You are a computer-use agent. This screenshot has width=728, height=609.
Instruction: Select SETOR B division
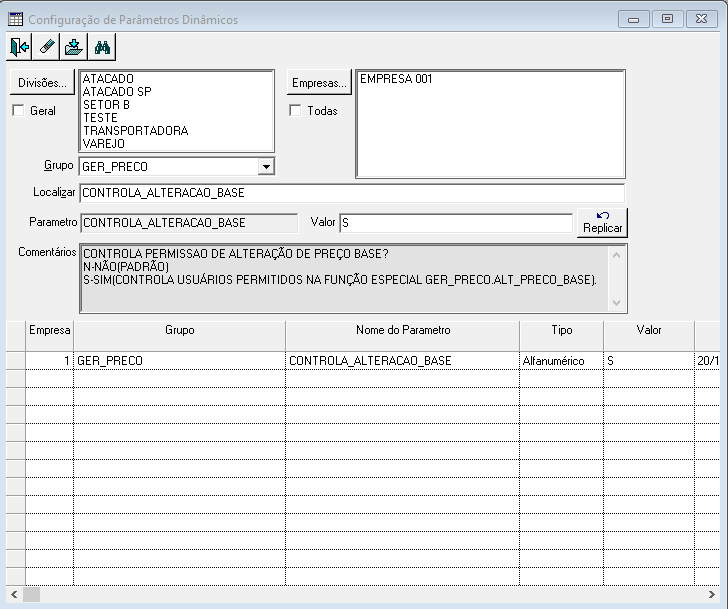(106, 105)
